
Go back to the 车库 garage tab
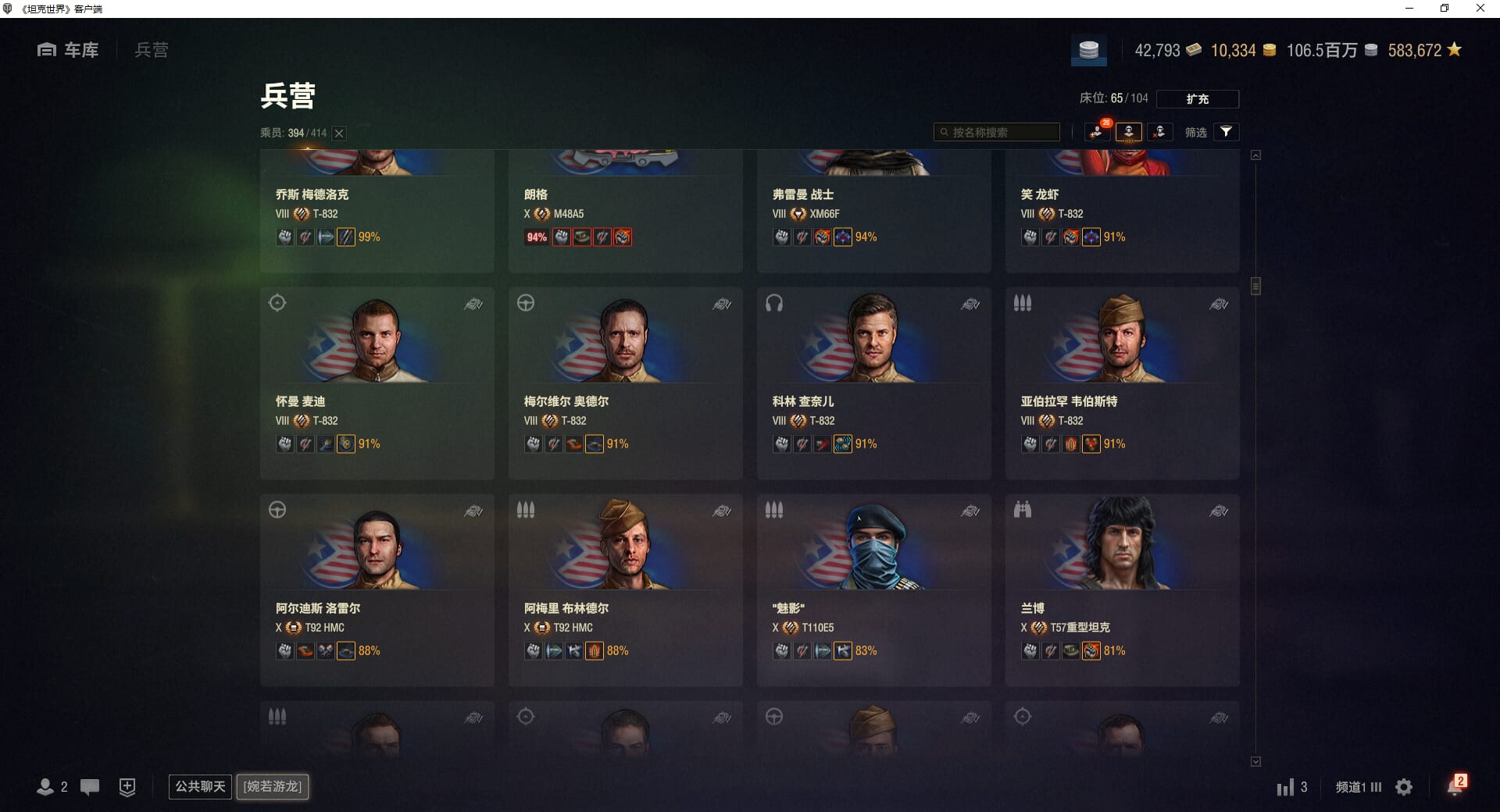68,50
